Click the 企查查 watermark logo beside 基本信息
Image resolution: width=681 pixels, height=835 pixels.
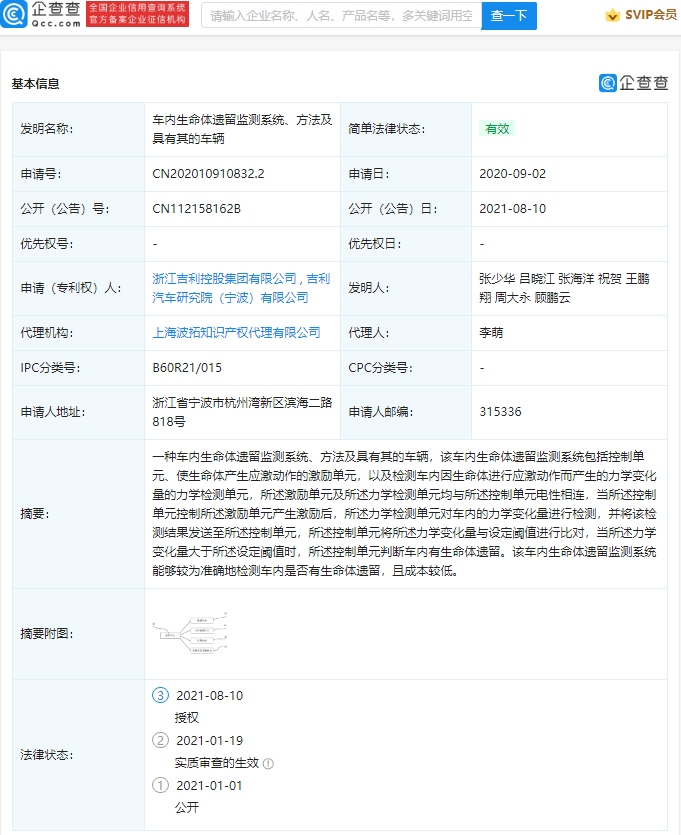[633, 83]
